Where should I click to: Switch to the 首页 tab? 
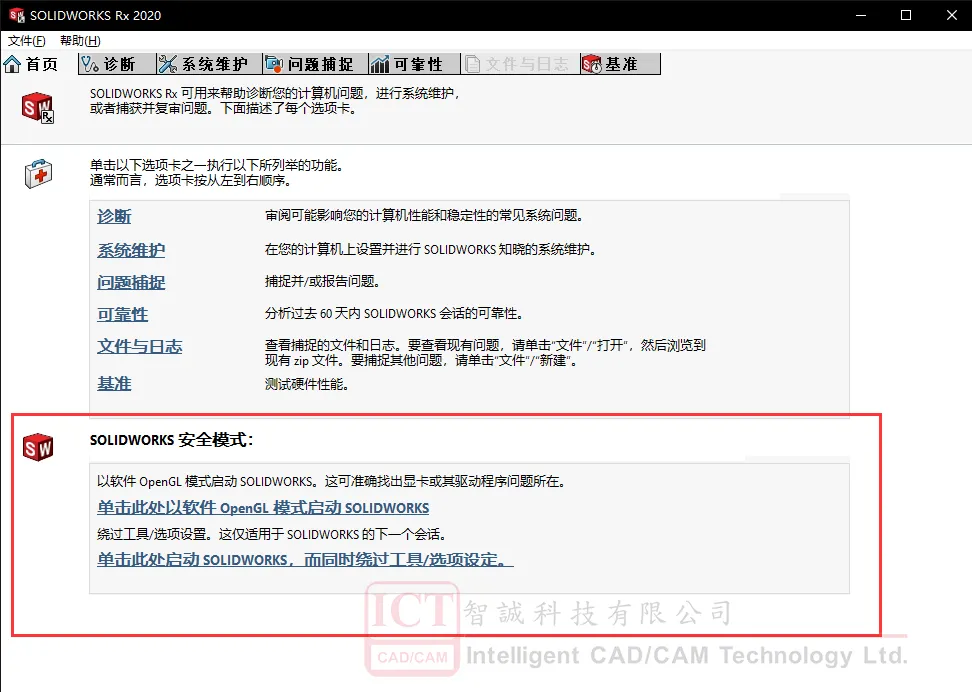click(x=31, y=64)
